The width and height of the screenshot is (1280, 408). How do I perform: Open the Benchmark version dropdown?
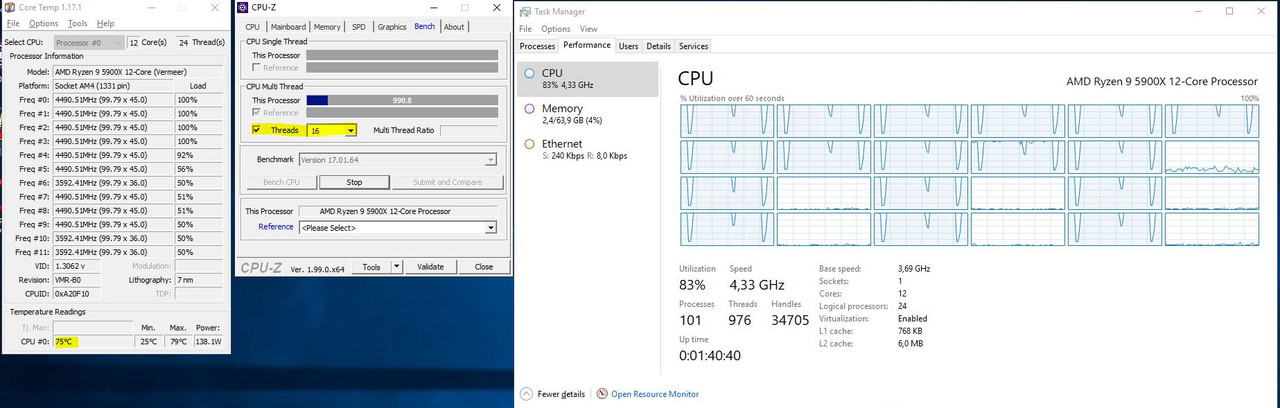(x=491, y=159)
